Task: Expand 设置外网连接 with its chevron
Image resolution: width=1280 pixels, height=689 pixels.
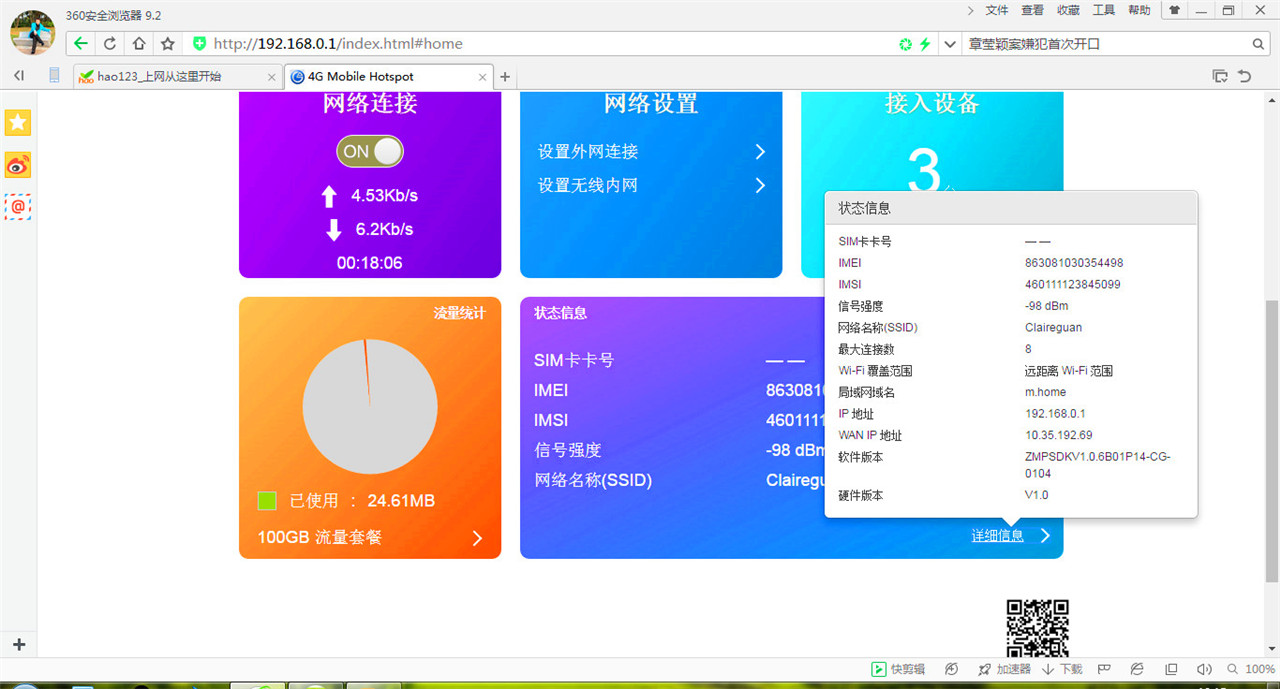Action: coord(760,151)
